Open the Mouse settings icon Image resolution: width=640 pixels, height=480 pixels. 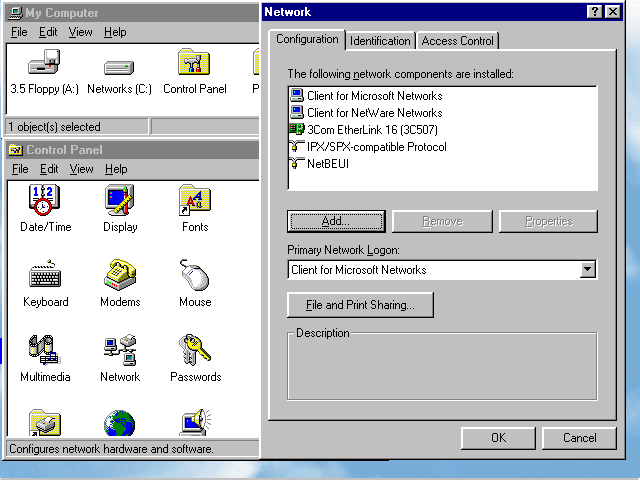click(195, 275)
